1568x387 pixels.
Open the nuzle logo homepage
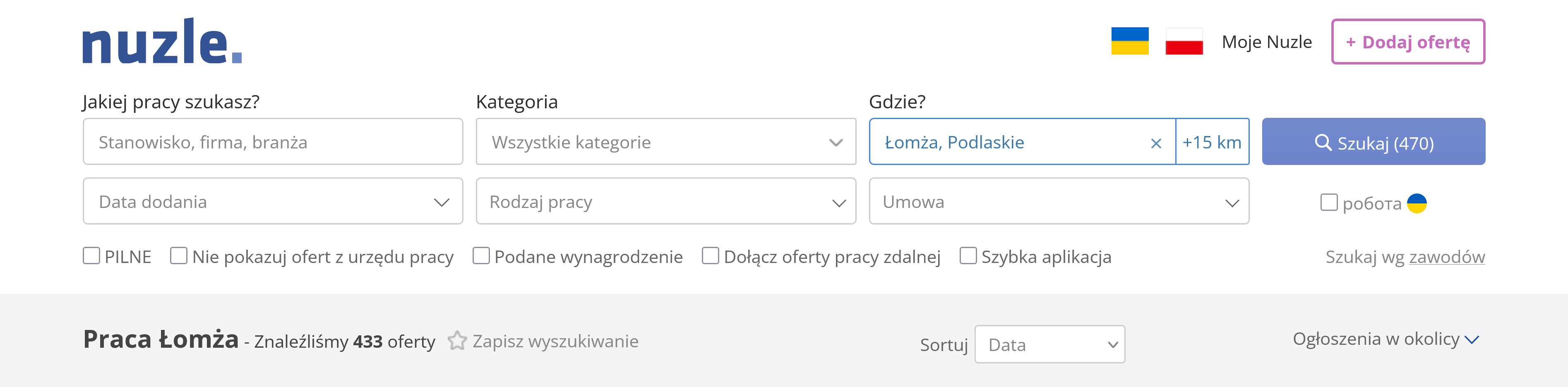point(162,41)
